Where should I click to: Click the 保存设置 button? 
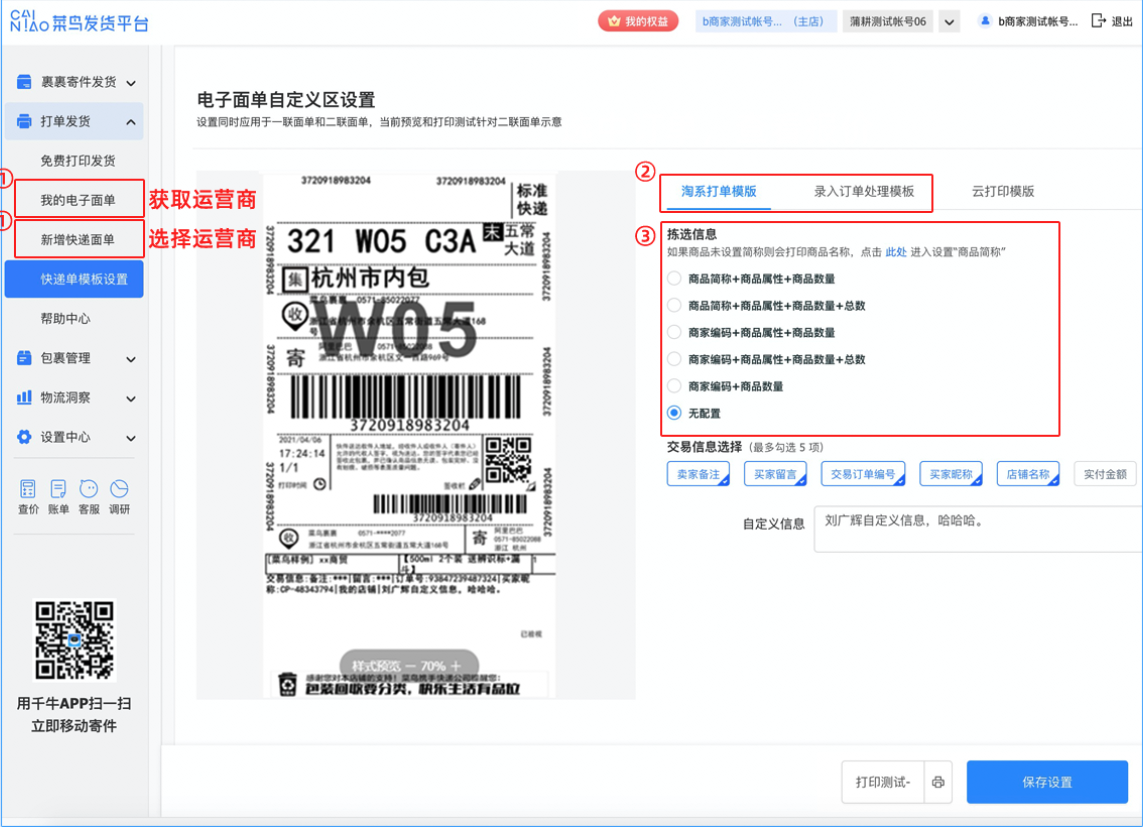1047,782
